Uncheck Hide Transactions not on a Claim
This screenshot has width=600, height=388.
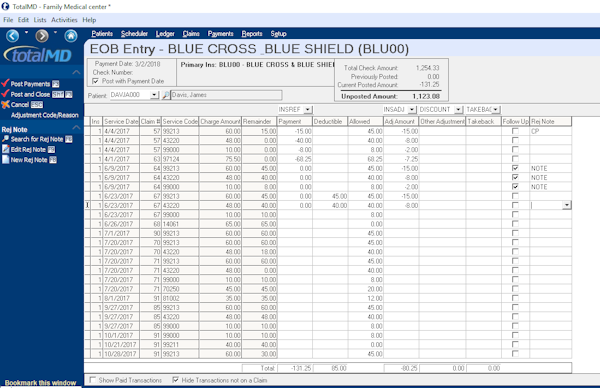175,380
